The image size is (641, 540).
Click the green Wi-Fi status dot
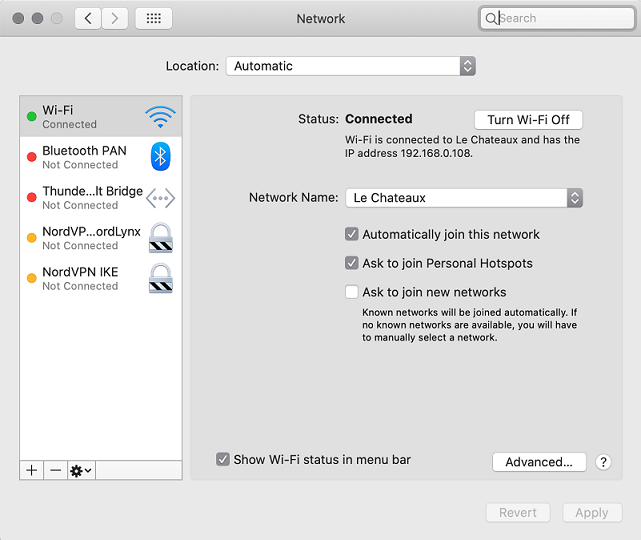[x=31, y=117]
